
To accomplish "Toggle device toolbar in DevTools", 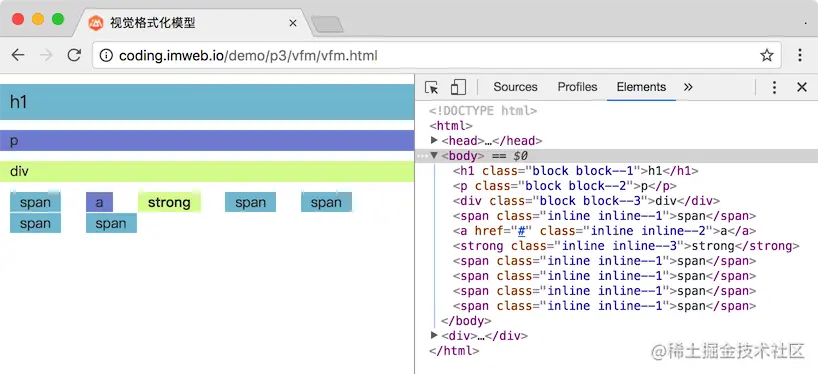I will click(x=458, y=87).
